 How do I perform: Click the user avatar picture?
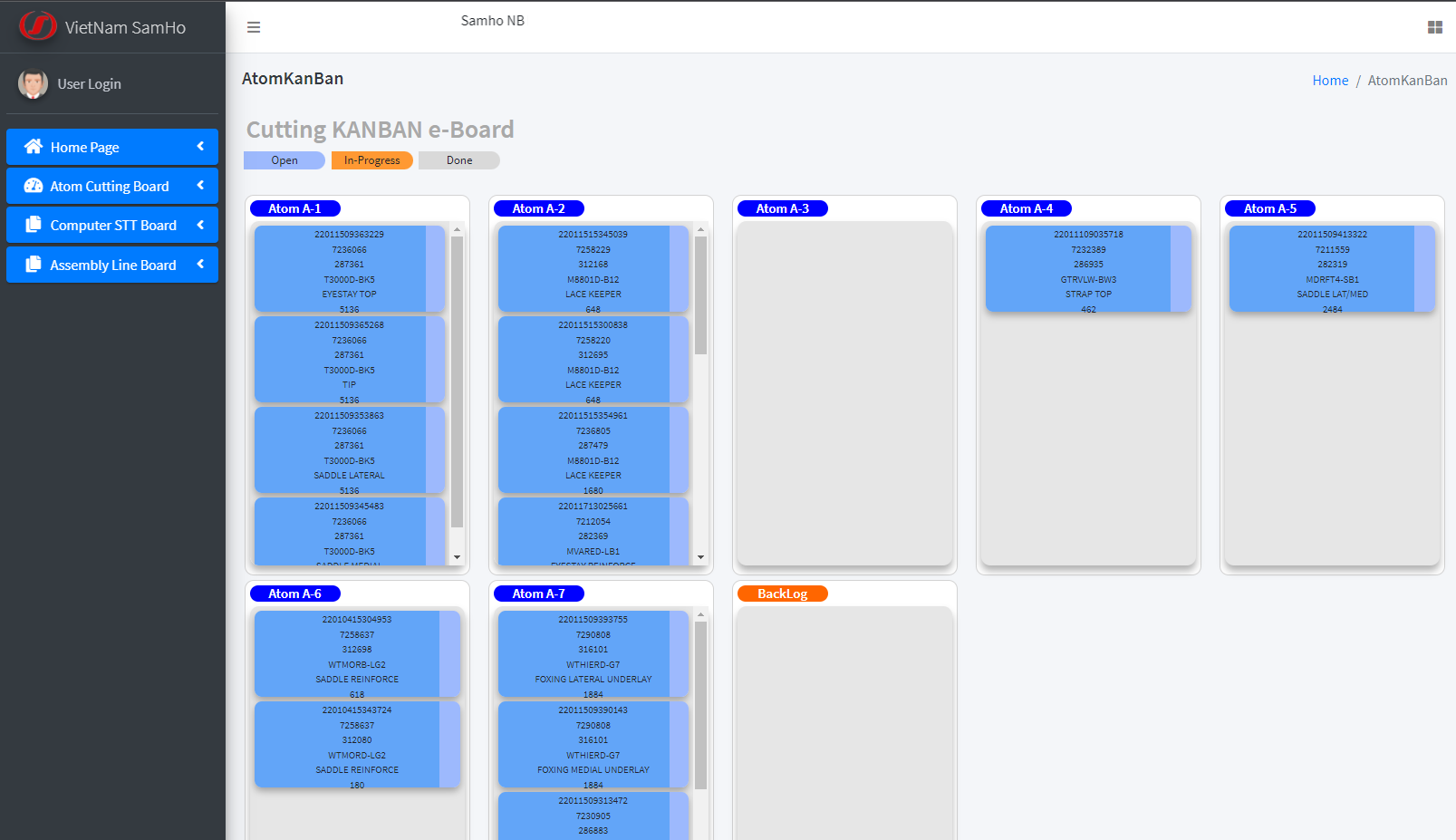[x=33, y=84]
